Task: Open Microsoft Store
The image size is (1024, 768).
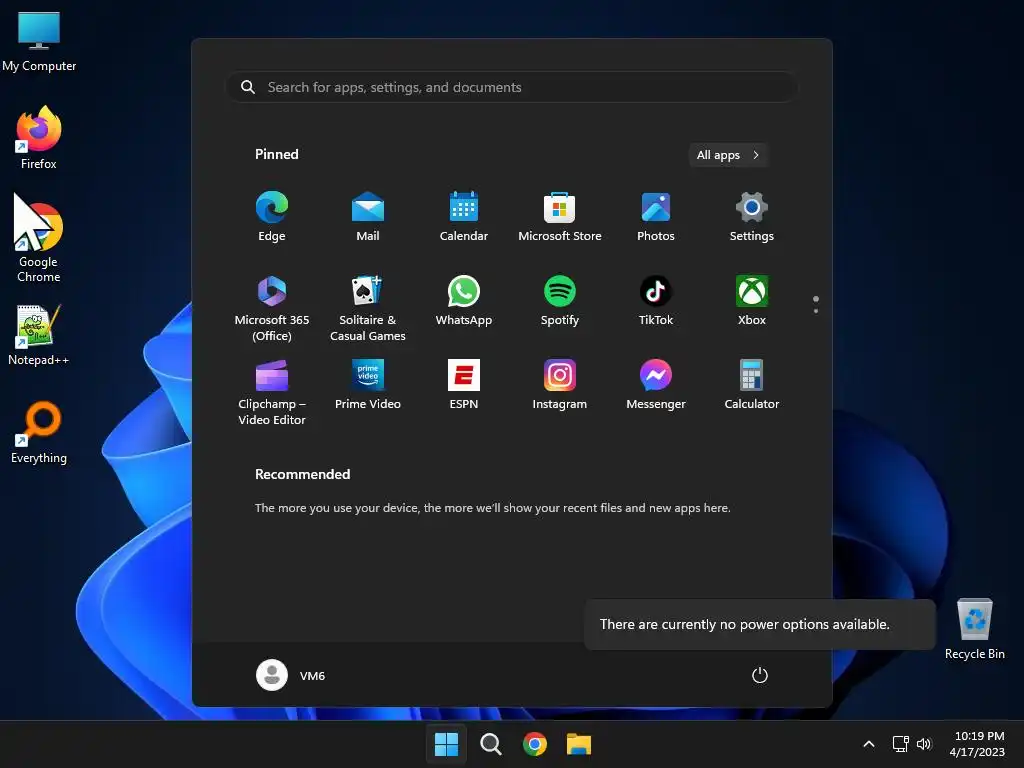Action: 560,217
